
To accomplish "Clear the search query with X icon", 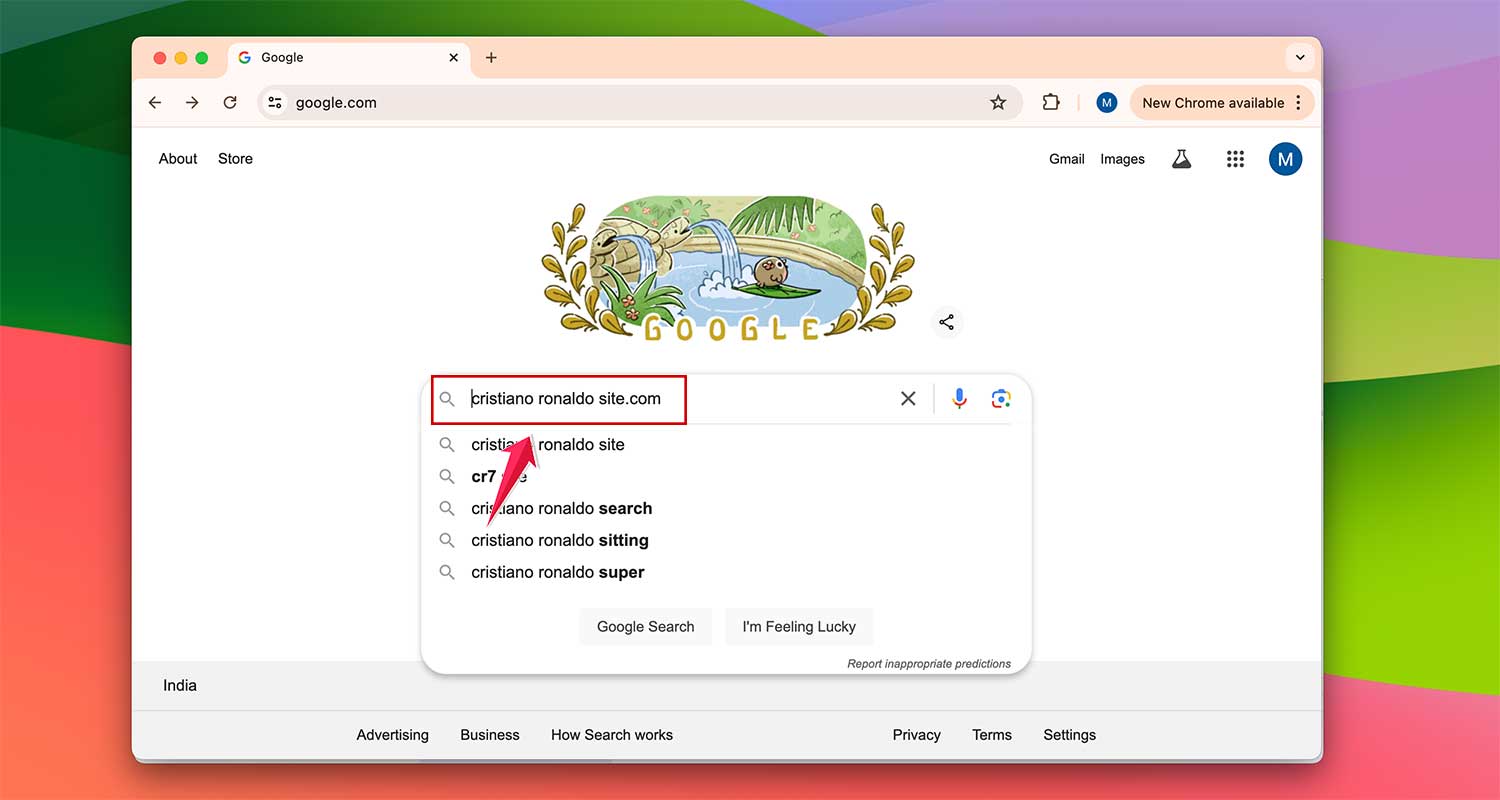I will (908, 398).
